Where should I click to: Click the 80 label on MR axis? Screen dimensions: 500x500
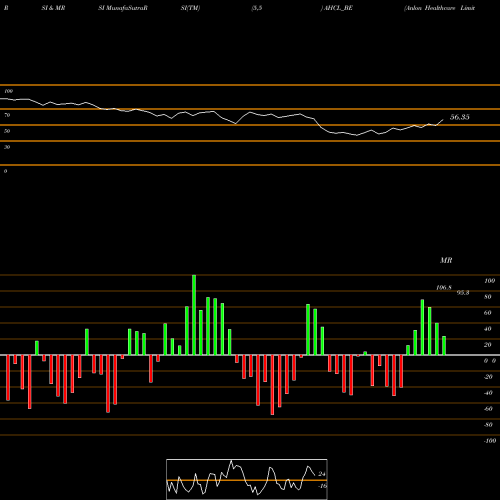(488, 297)
